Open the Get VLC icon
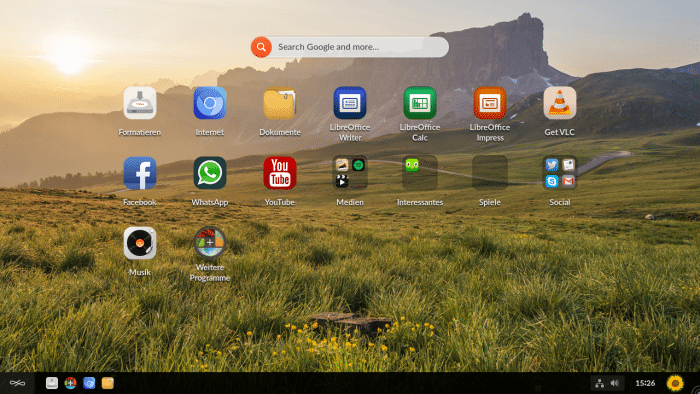 coord(560,103)
